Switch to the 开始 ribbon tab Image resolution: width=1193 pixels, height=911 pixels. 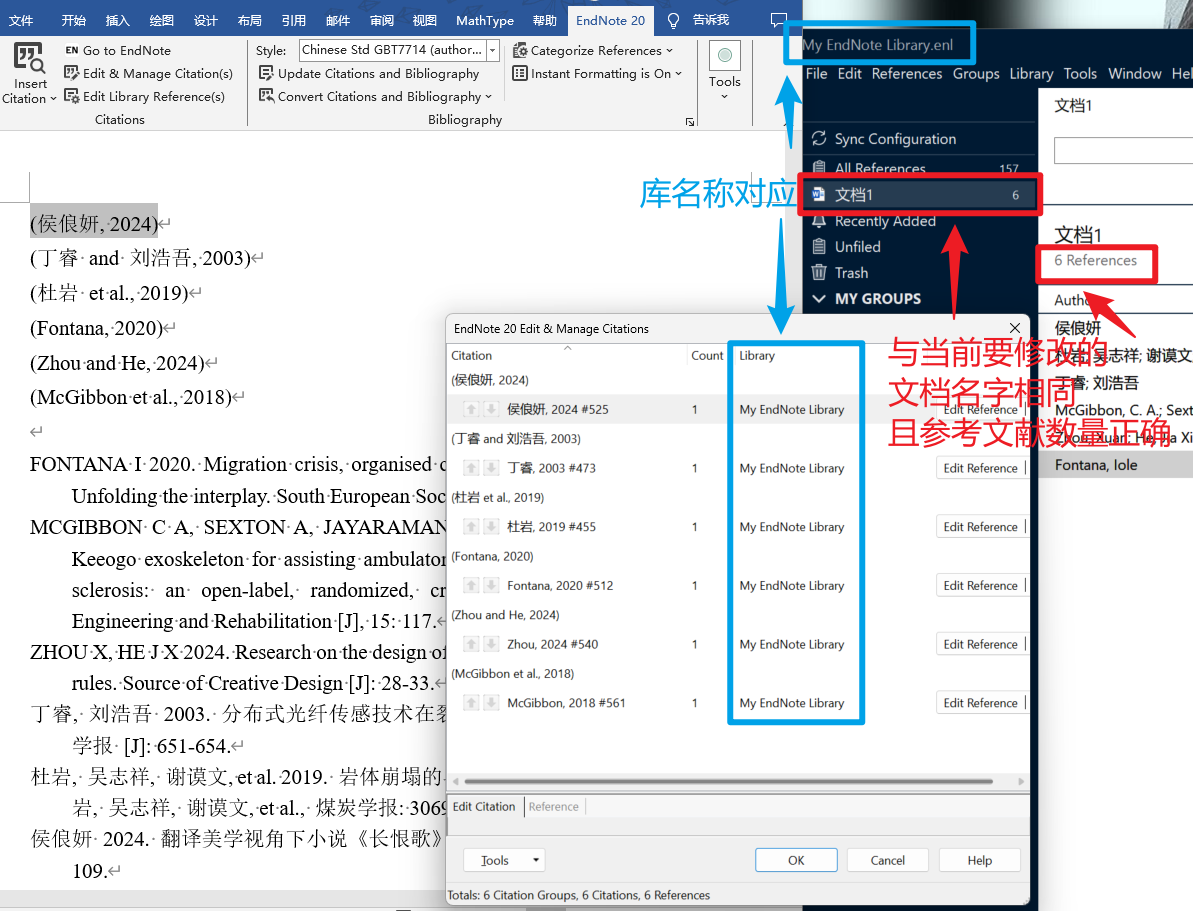(73, 21)
